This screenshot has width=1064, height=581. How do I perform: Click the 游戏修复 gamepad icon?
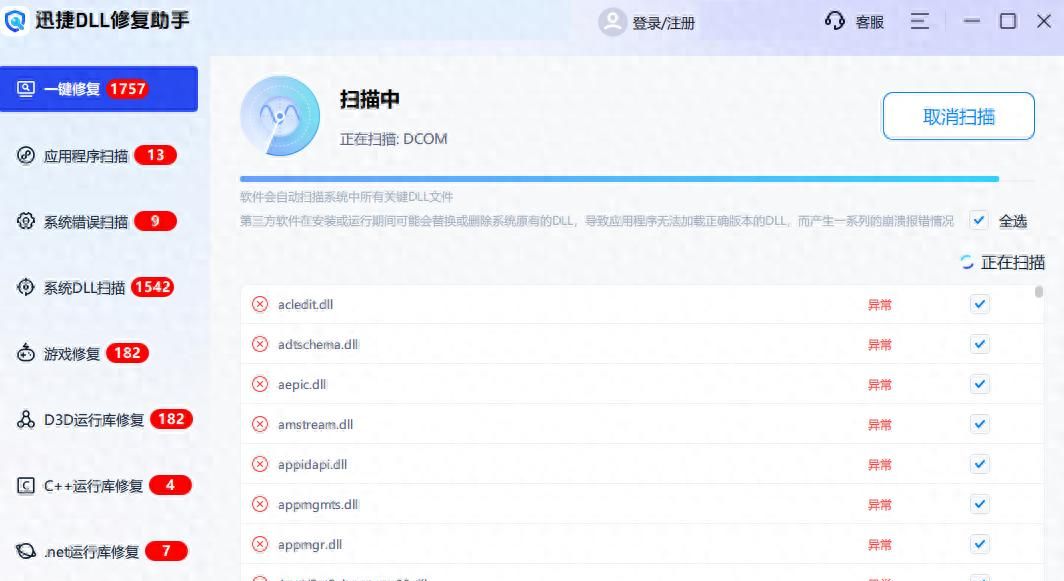26,353
